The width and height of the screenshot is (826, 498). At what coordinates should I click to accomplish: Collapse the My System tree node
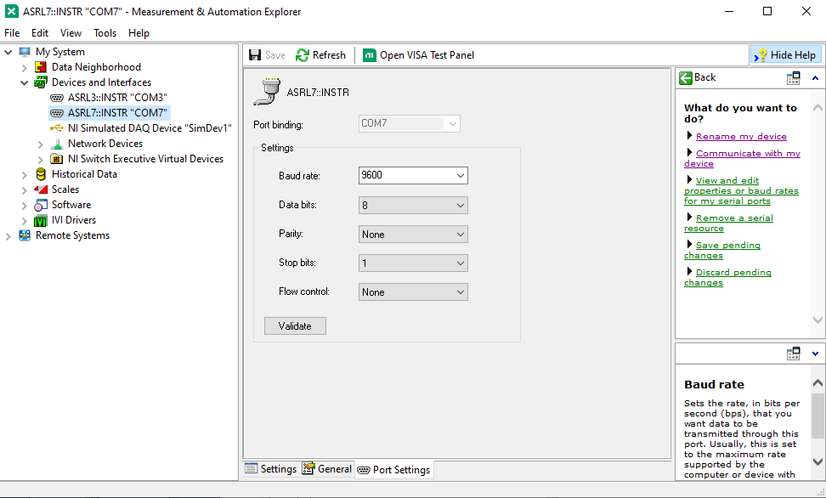click(x=8, y=52)
